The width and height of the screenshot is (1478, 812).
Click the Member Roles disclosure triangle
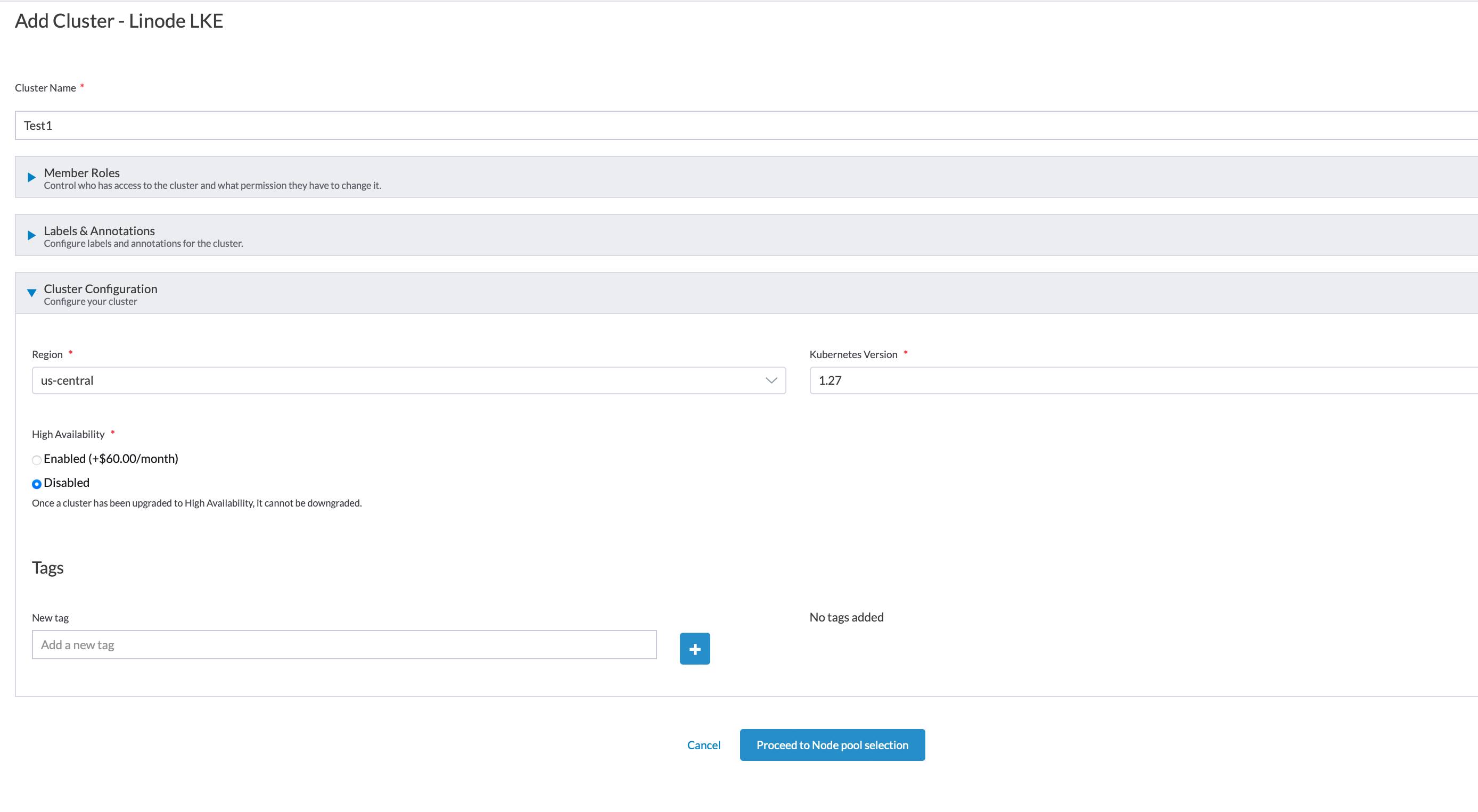click(31, 177)
